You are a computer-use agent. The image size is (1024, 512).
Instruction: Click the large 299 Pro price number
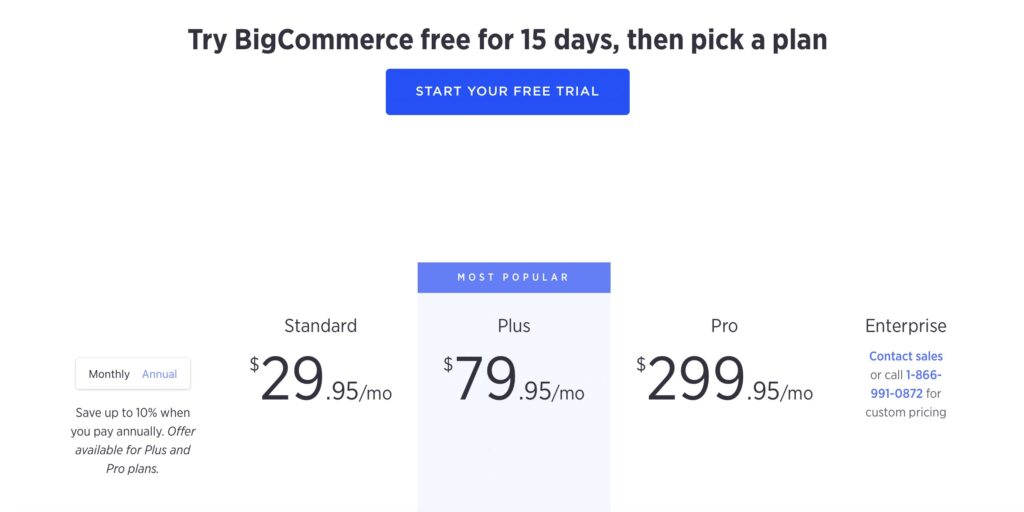pyautogui.click(x=696, y=379)
